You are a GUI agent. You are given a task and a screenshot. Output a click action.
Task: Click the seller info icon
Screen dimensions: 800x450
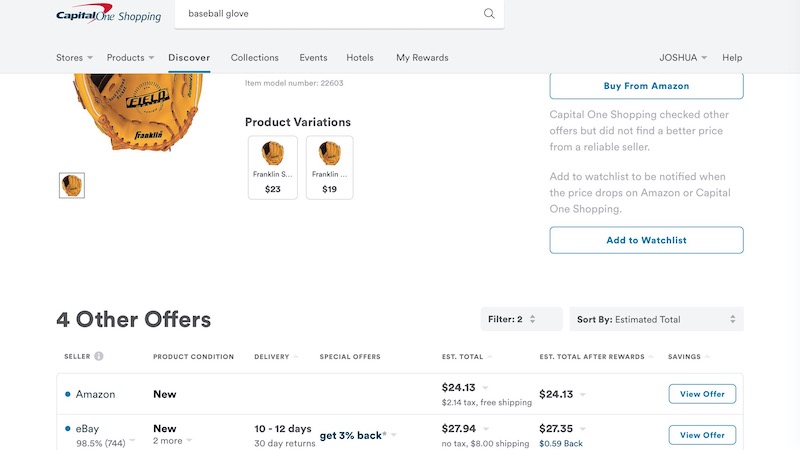[x=98, y=356]
